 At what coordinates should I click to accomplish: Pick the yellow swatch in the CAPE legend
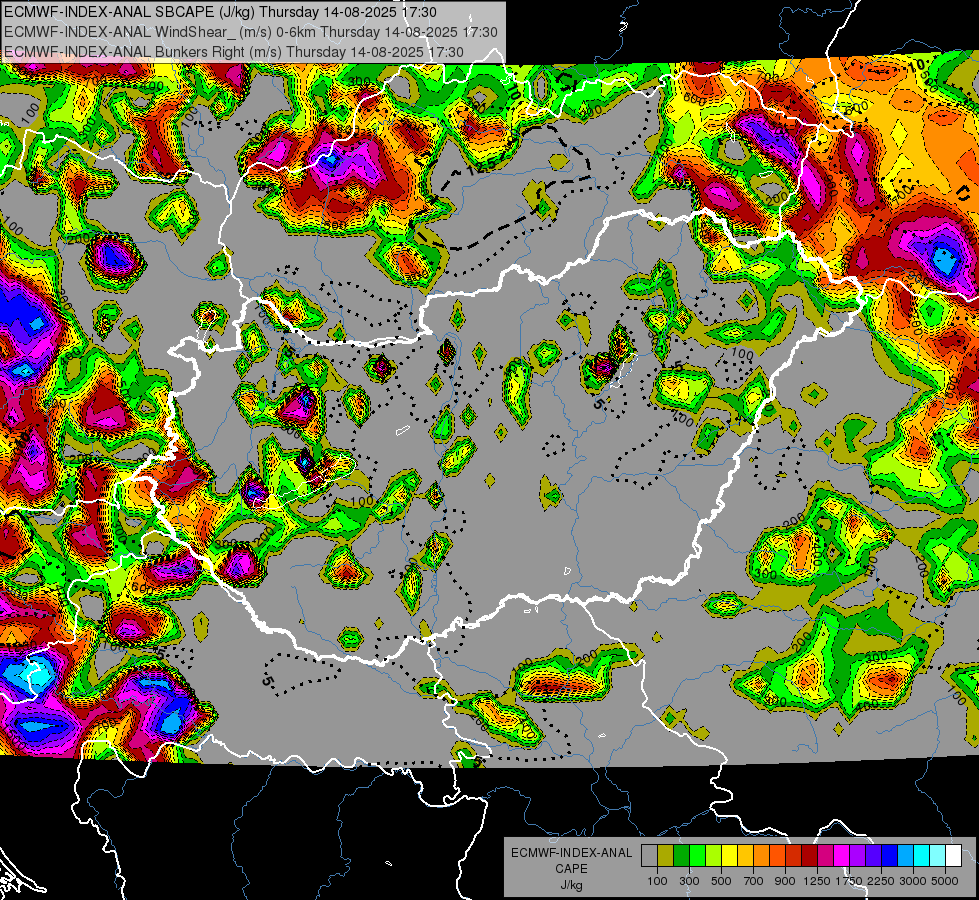pyautogui.click(x=729, y=855)
